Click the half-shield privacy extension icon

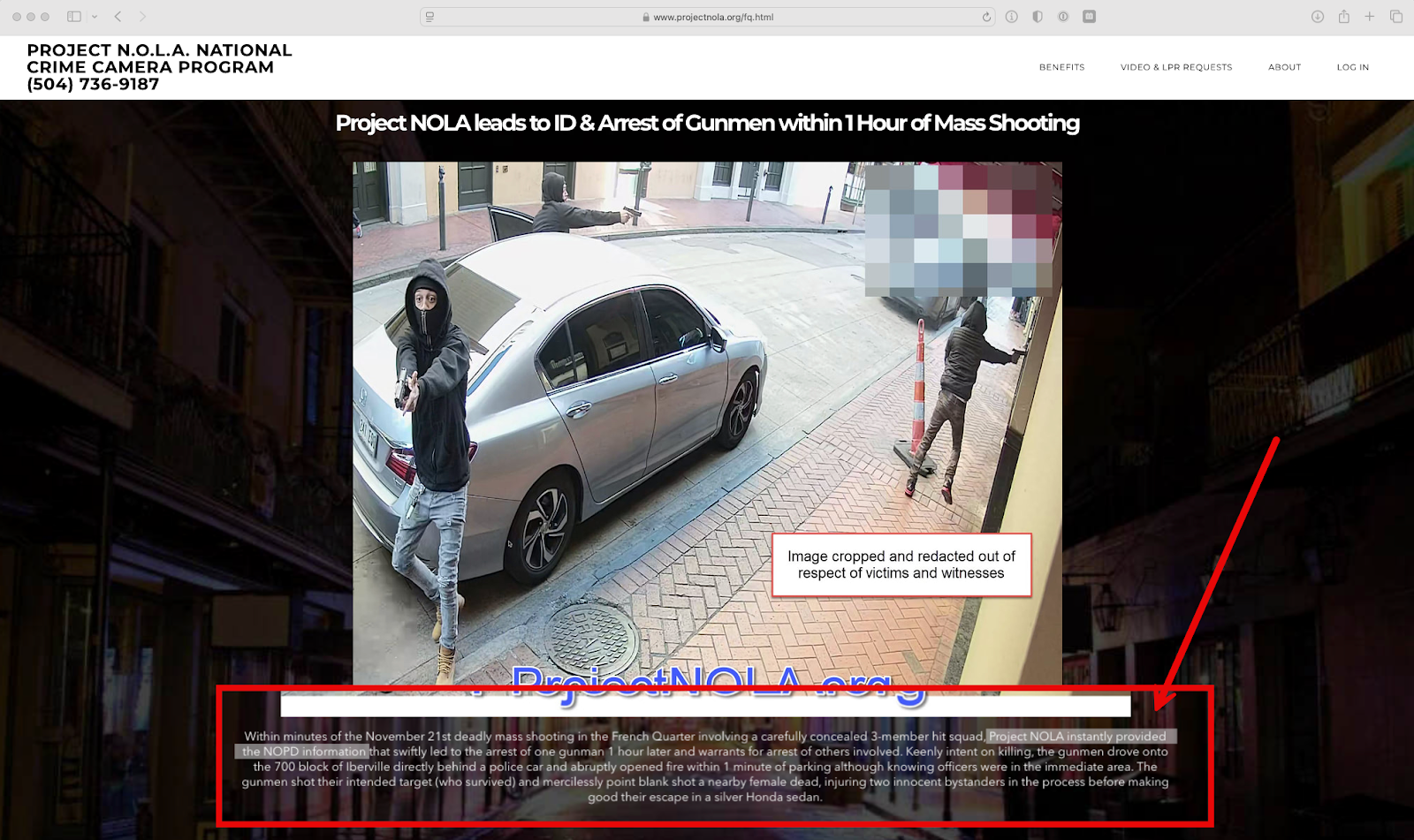tap(1038, 17)
